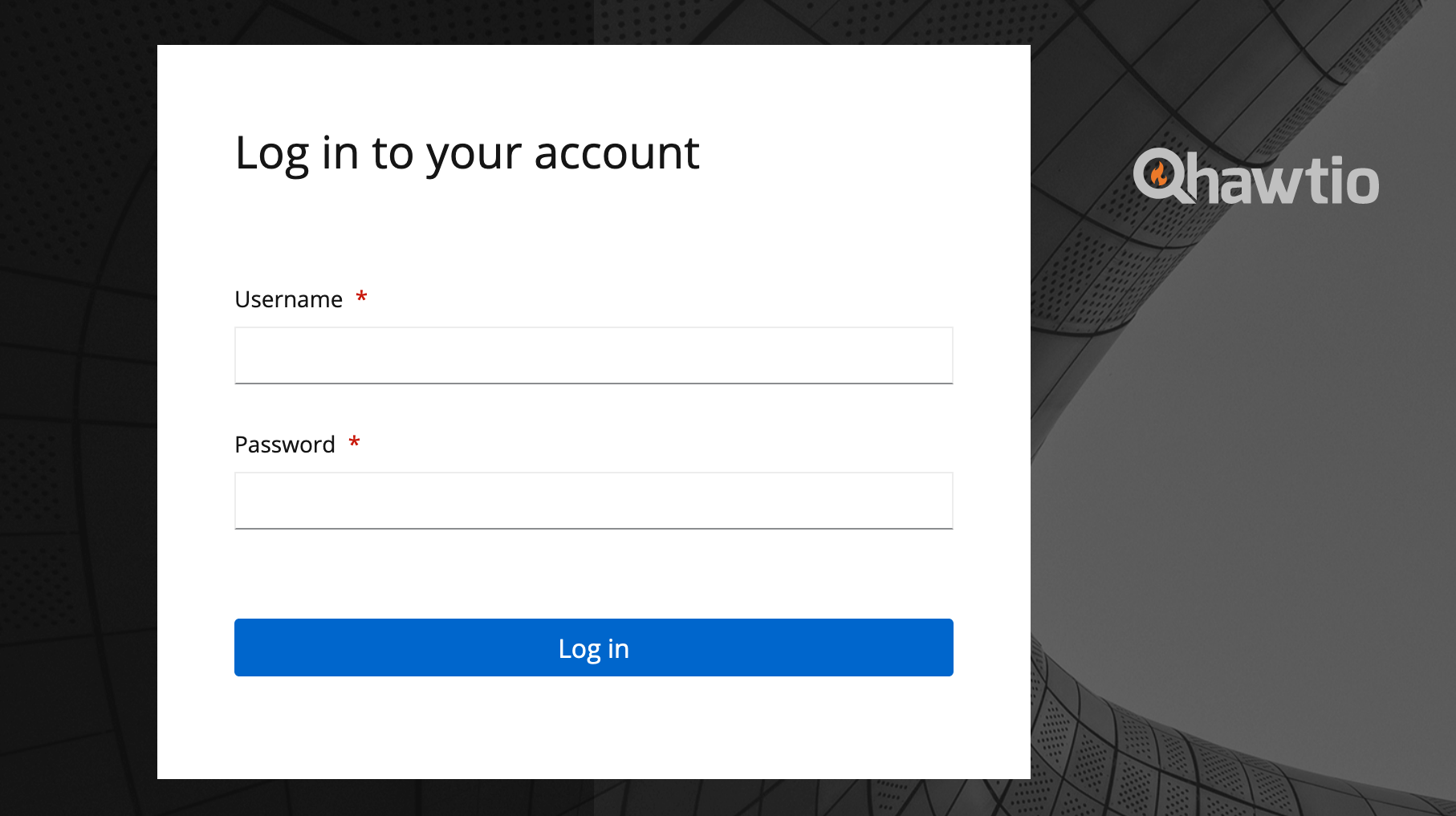This screenshot has width=1456, height=816.
Task: Select the Password field label
Action: click(284, 445)
